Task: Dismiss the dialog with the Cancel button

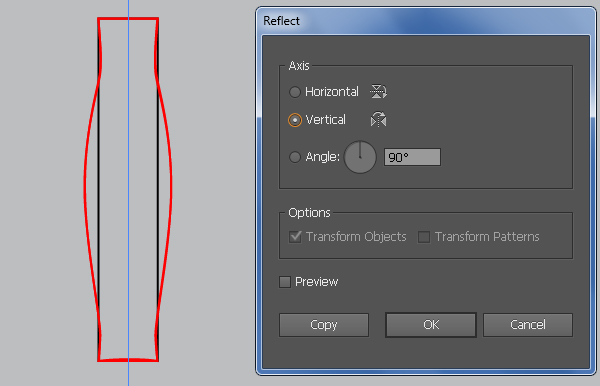Action: point(528,325)
